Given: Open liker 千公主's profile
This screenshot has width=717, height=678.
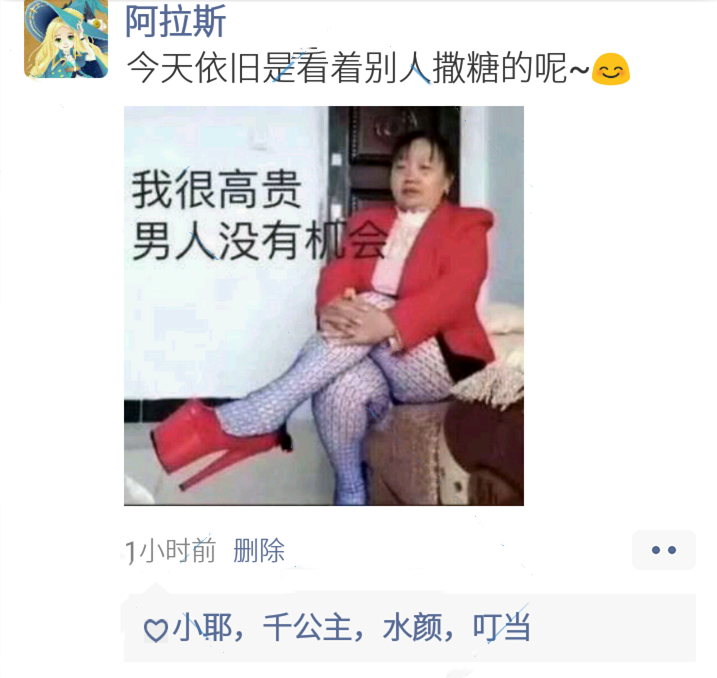Looking at the screenshot, I should click(307, 627).
